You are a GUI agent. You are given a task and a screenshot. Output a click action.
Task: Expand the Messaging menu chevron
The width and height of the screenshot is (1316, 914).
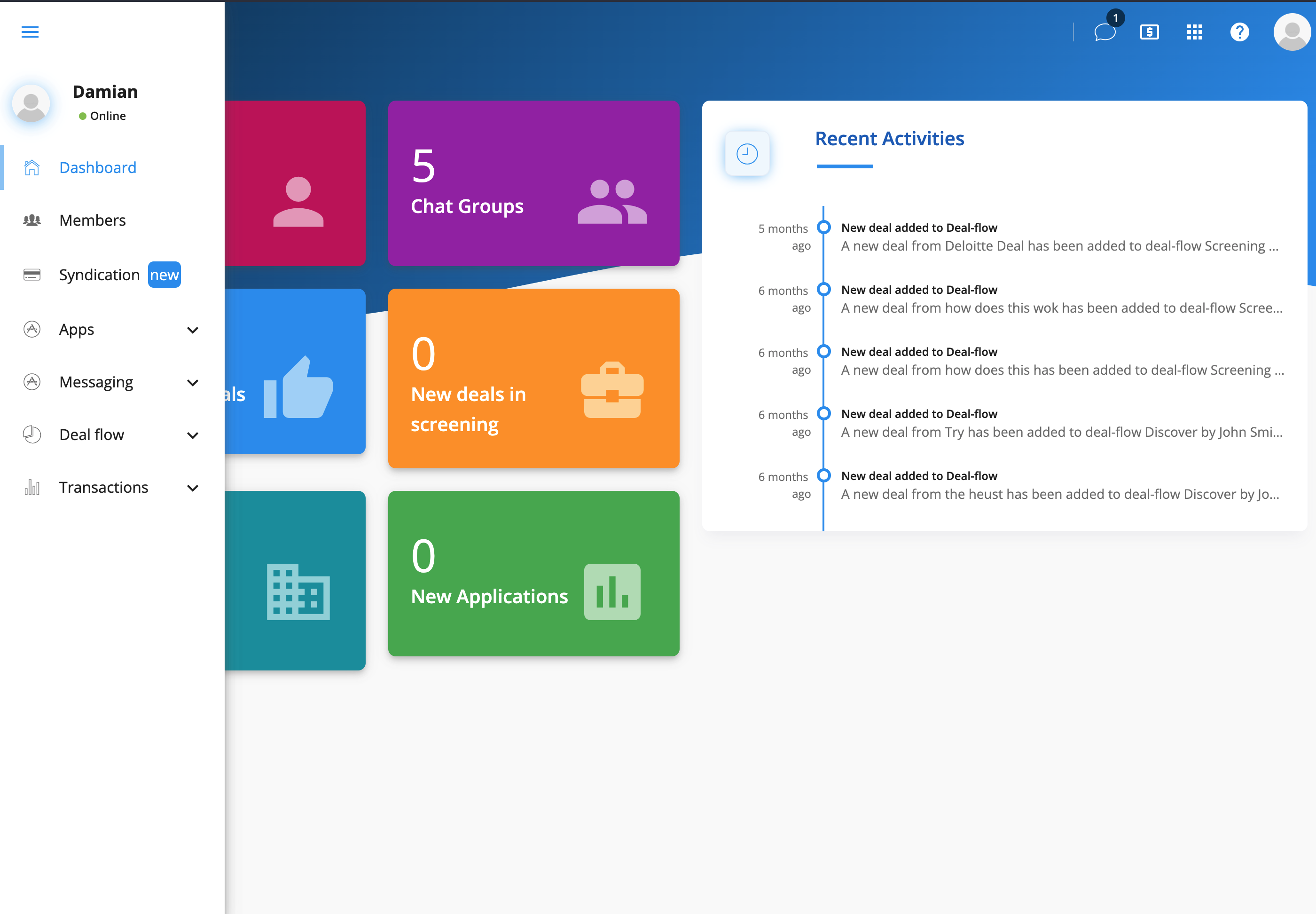click(x=193, y=383)
